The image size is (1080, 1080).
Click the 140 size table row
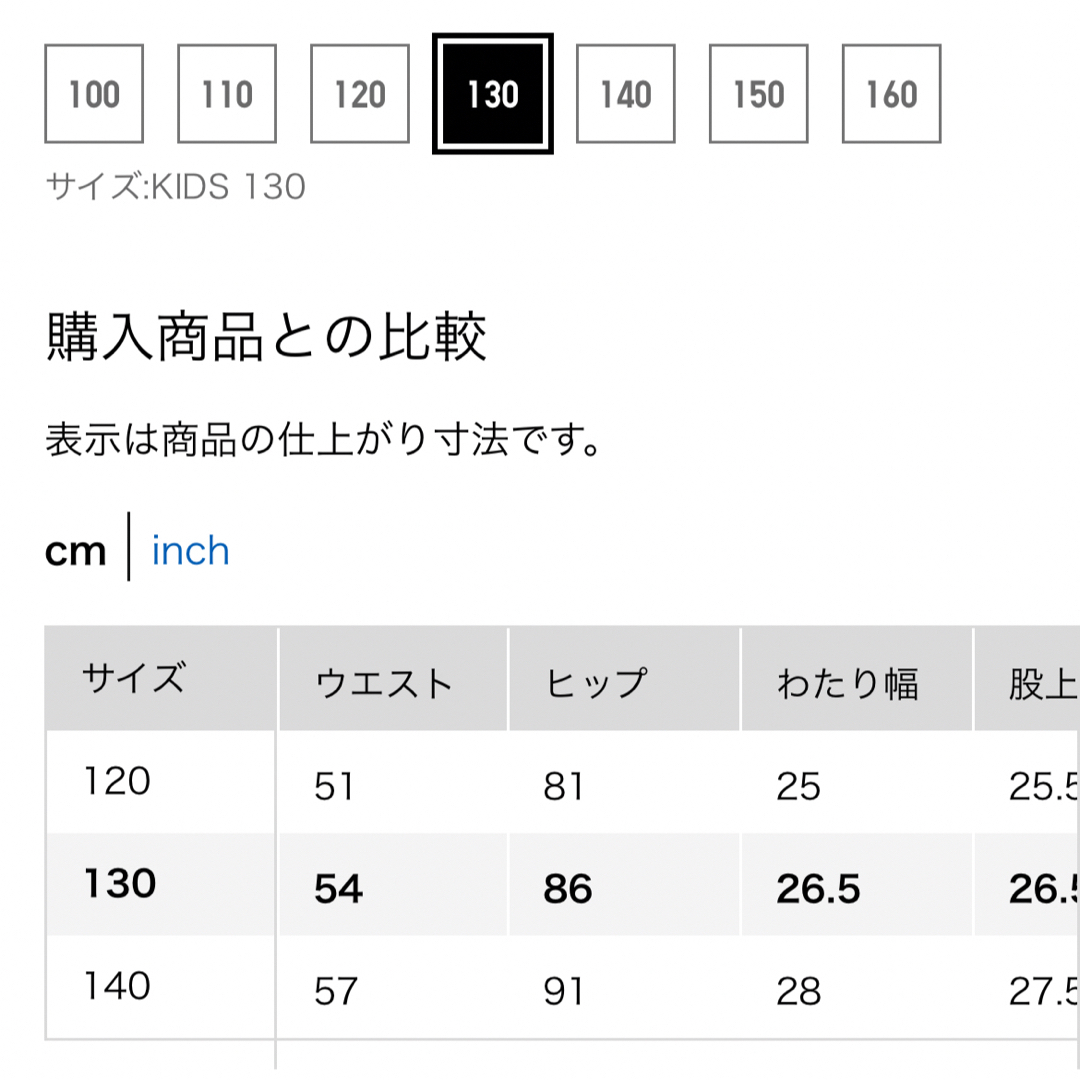(x=562, y=987)
